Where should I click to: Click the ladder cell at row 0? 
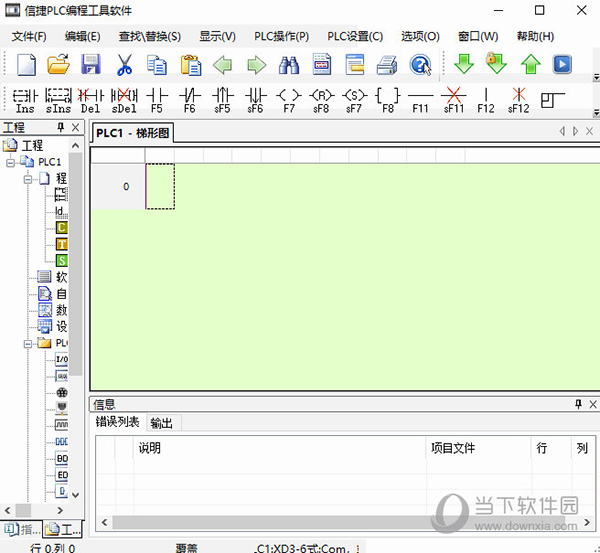point(160,186)
